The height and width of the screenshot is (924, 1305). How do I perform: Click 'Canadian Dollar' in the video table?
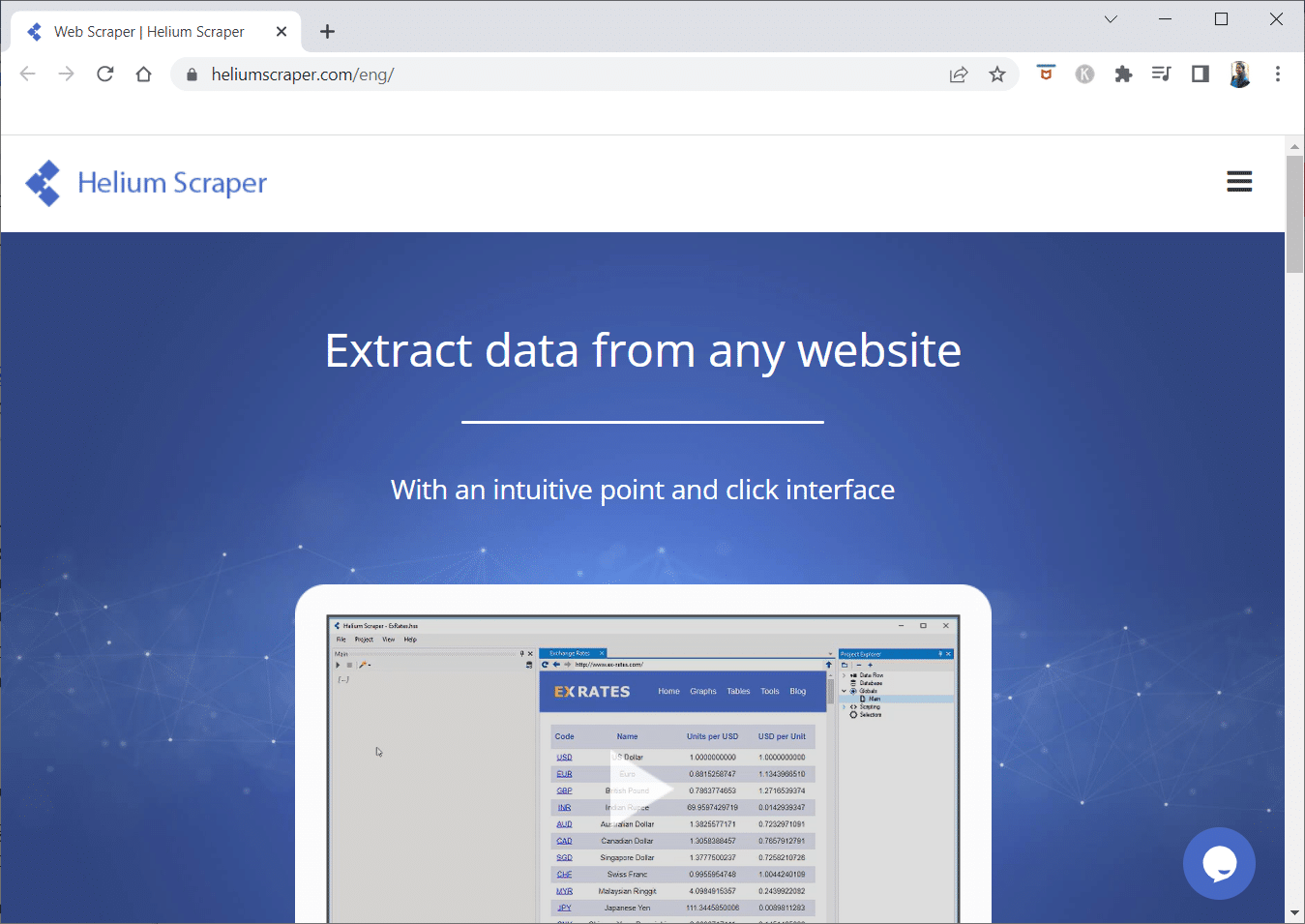[627, 841]
